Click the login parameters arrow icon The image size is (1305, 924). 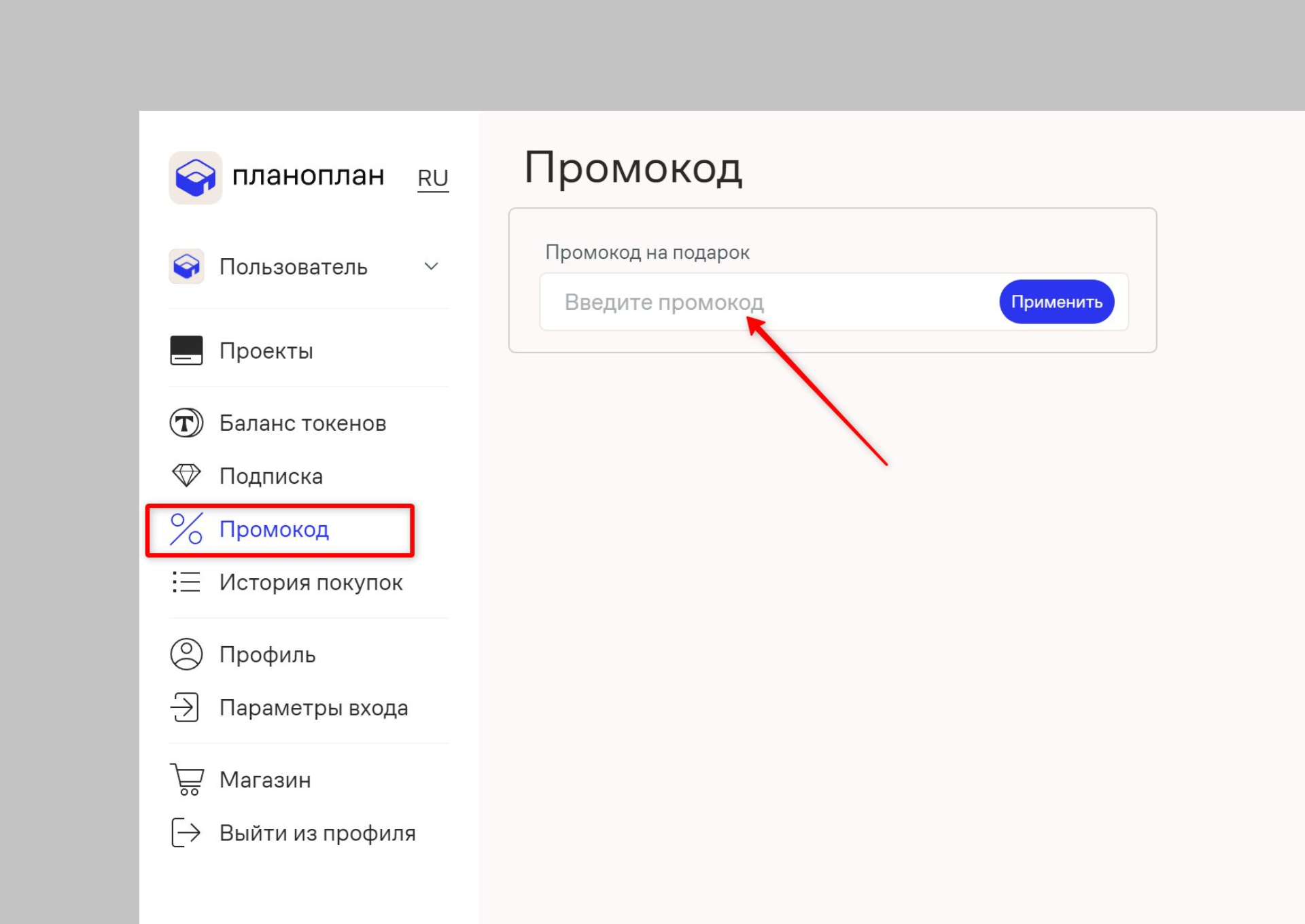point(185,707)
